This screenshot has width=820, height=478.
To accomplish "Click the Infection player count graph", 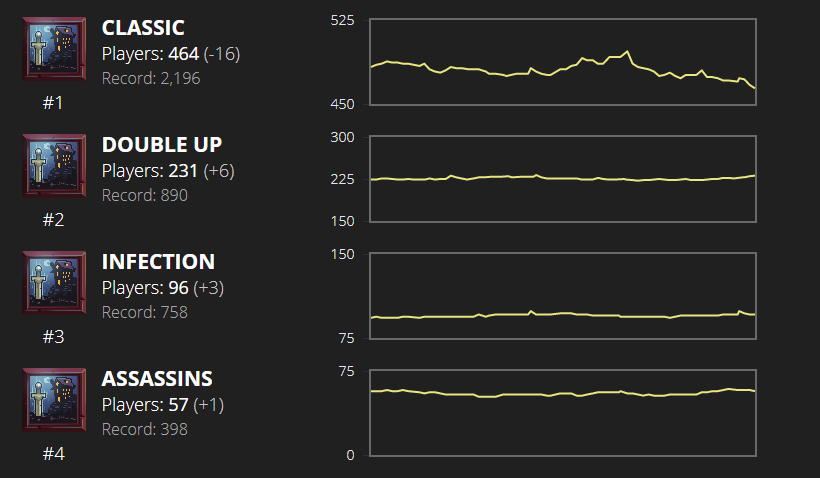I will pos(563,295).
